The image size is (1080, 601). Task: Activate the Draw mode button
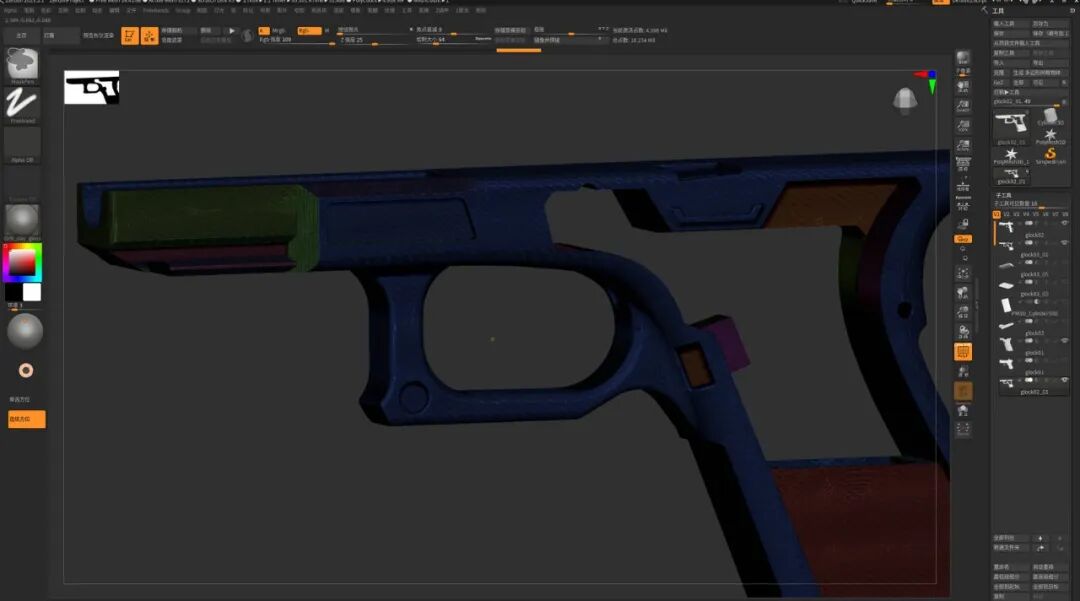(x=149, y=36)
